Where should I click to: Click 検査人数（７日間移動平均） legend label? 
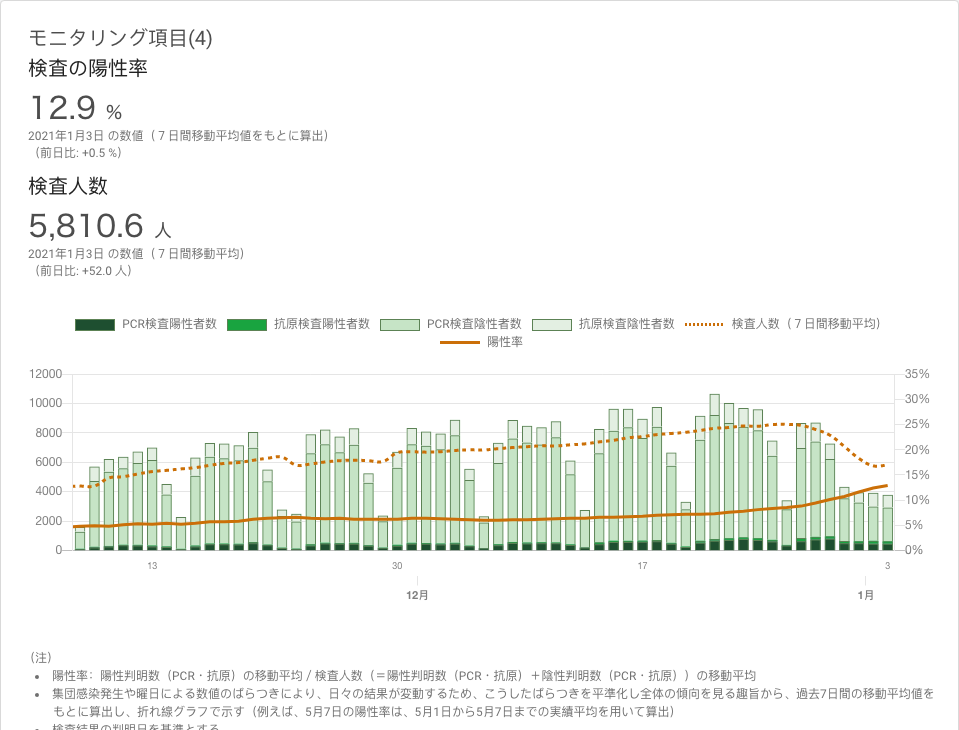(806, 324)
